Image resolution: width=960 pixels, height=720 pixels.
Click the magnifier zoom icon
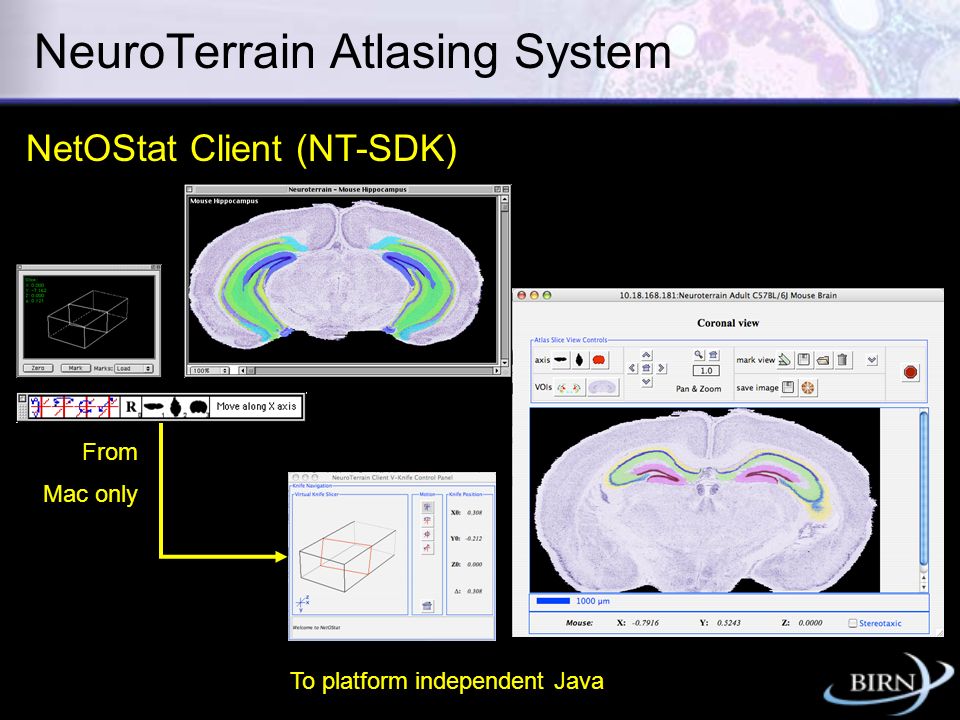coord(699,354)
